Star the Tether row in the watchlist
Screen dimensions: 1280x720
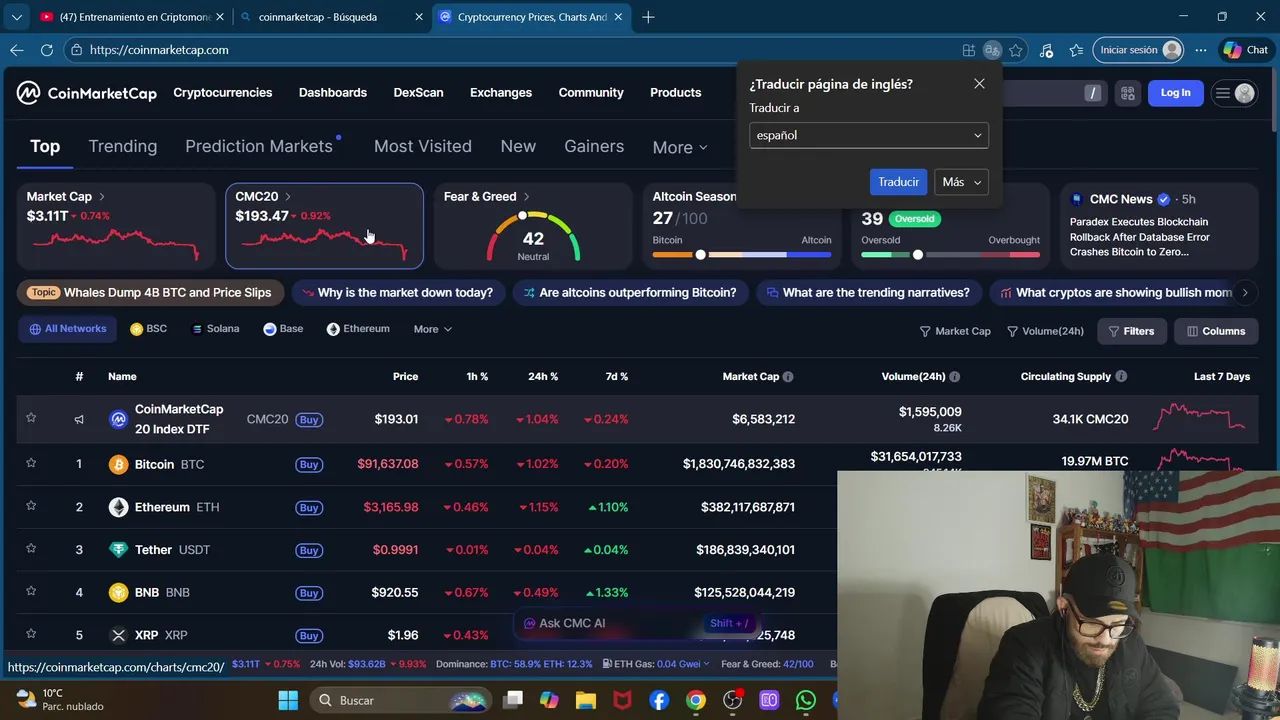pyautogui.click(x=31, y=549)
